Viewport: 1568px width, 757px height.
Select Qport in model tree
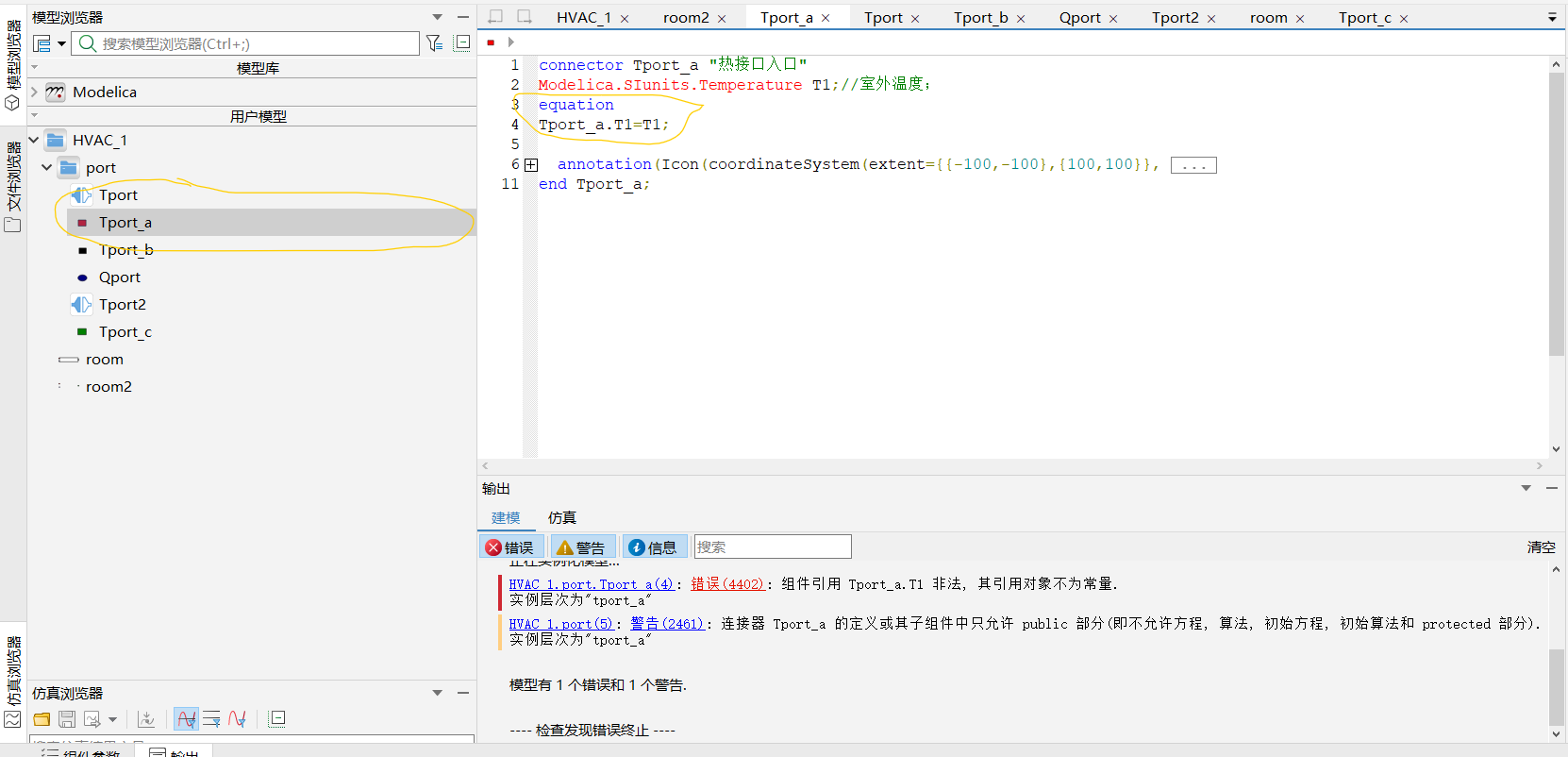(x=120, y=277)
